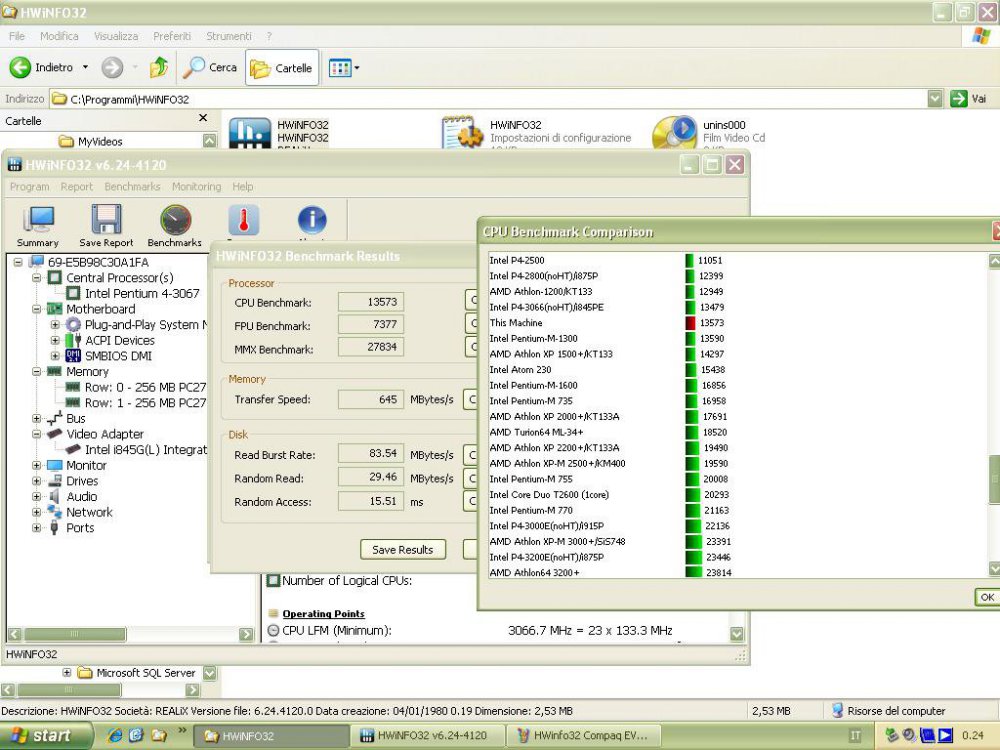Open the Benchmarks menu
The width and height of the screenshot is (1000, 750).
coord(132,187)
